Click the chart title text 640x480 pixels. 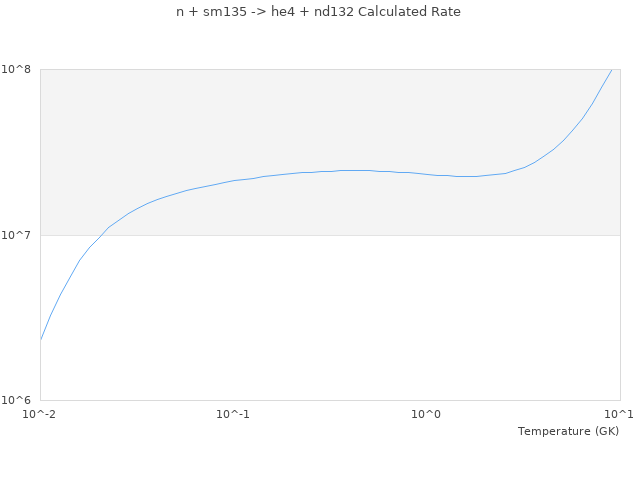click(318, 12)
